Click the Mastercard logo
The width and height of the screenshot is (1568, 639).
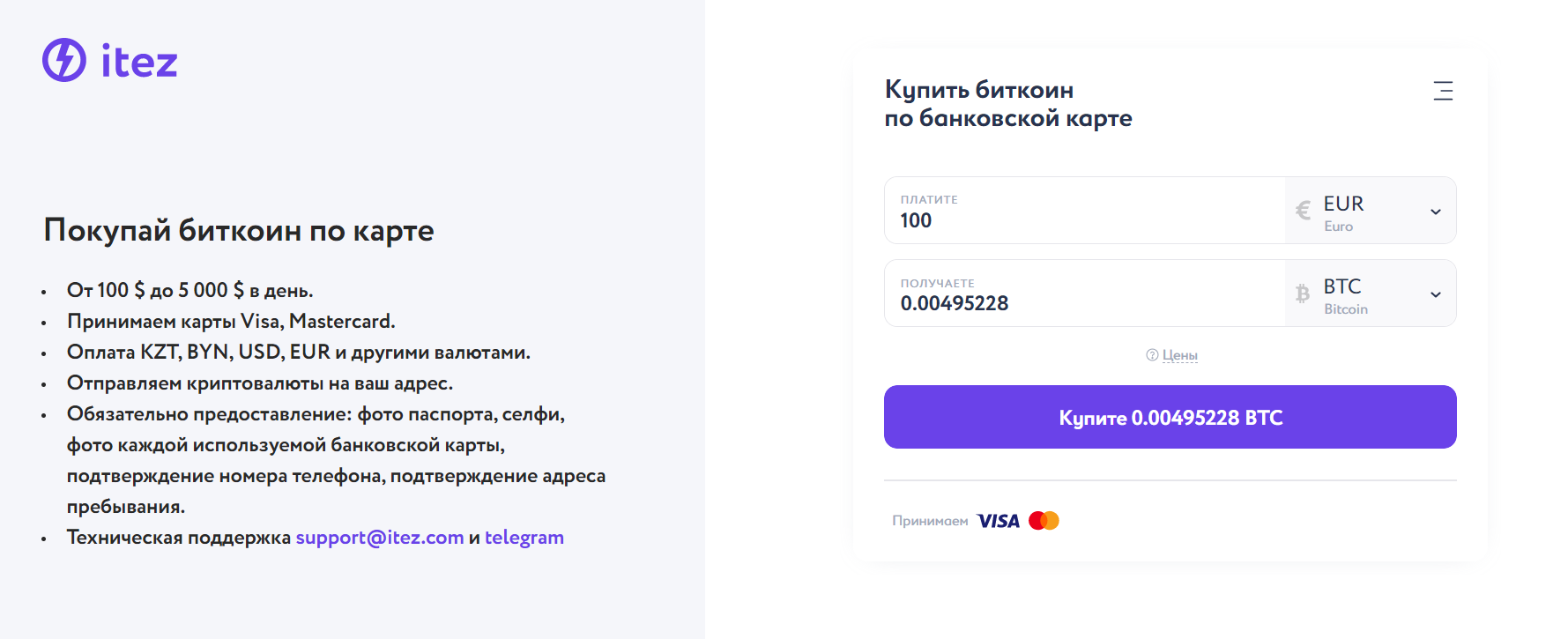coord(1044,521)
